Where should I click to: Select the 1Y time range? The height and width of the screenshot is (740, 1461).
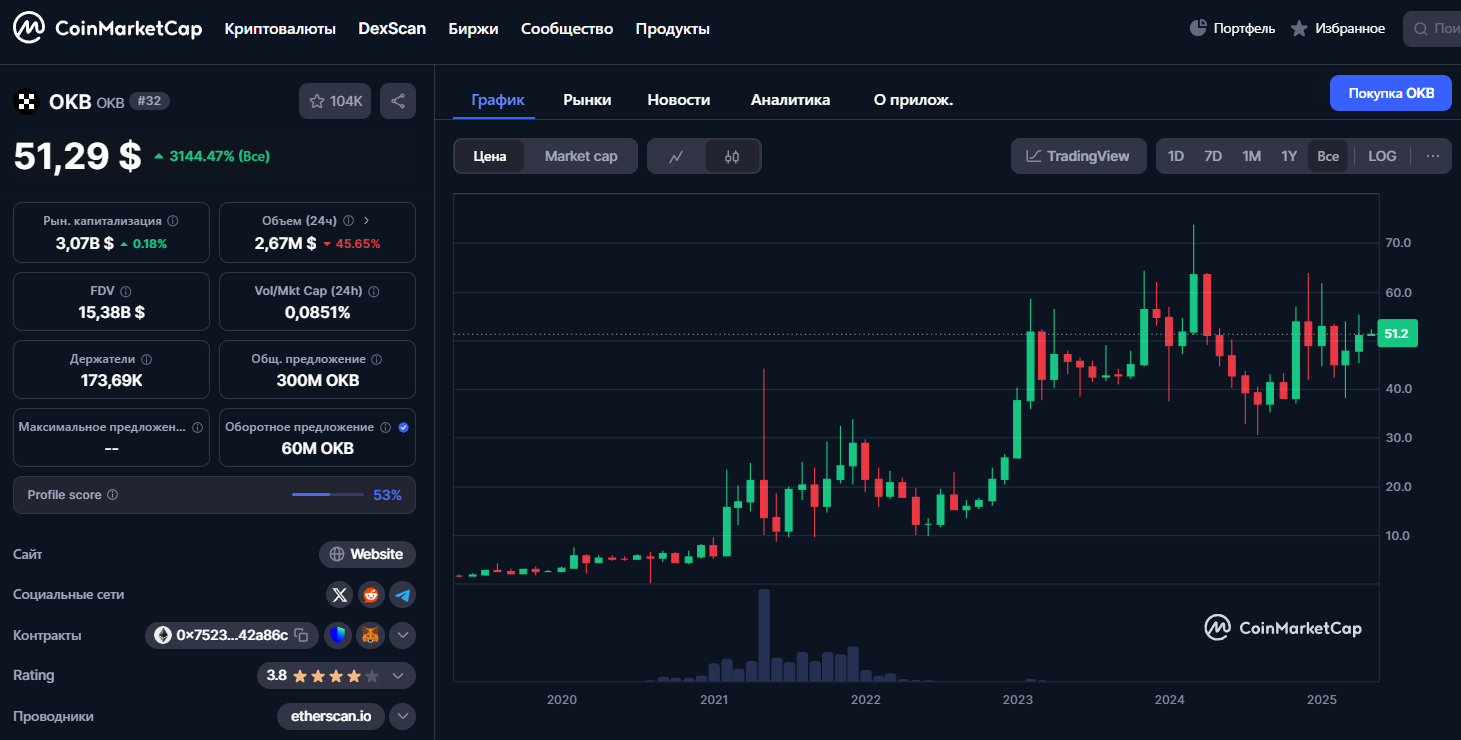coord(1289,156)
